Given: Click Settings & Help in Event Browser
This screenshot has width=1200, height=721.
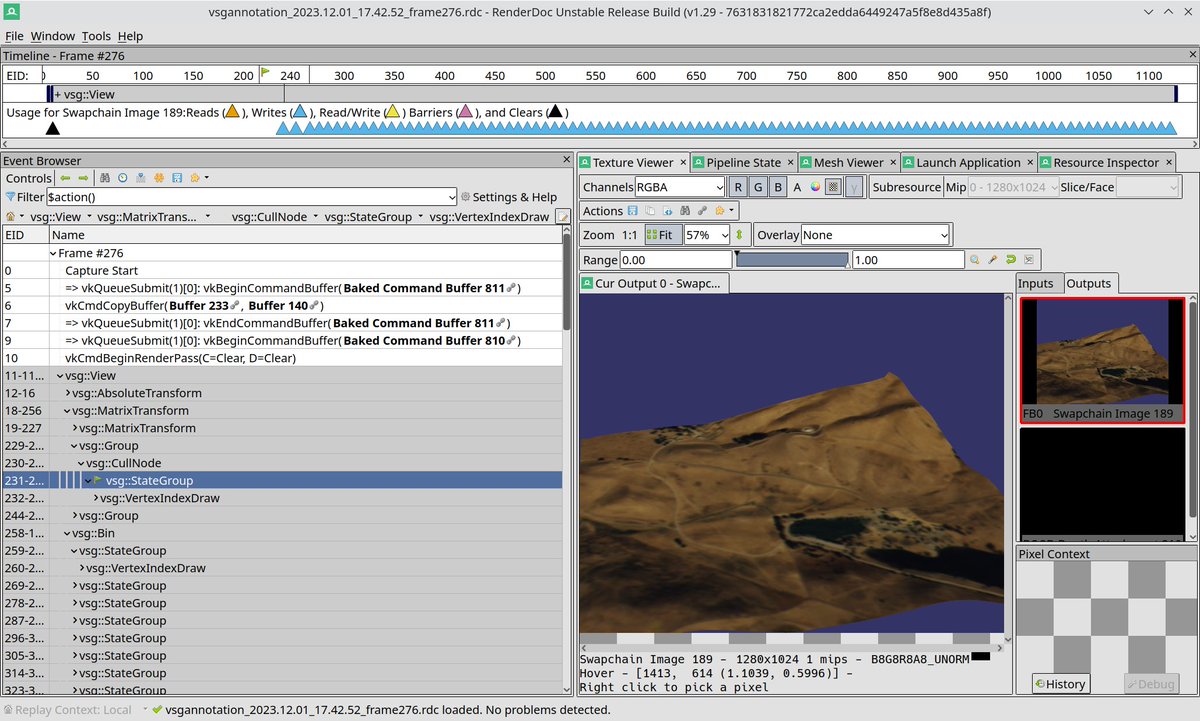Looking at the screenshot, I should (507, 197).
